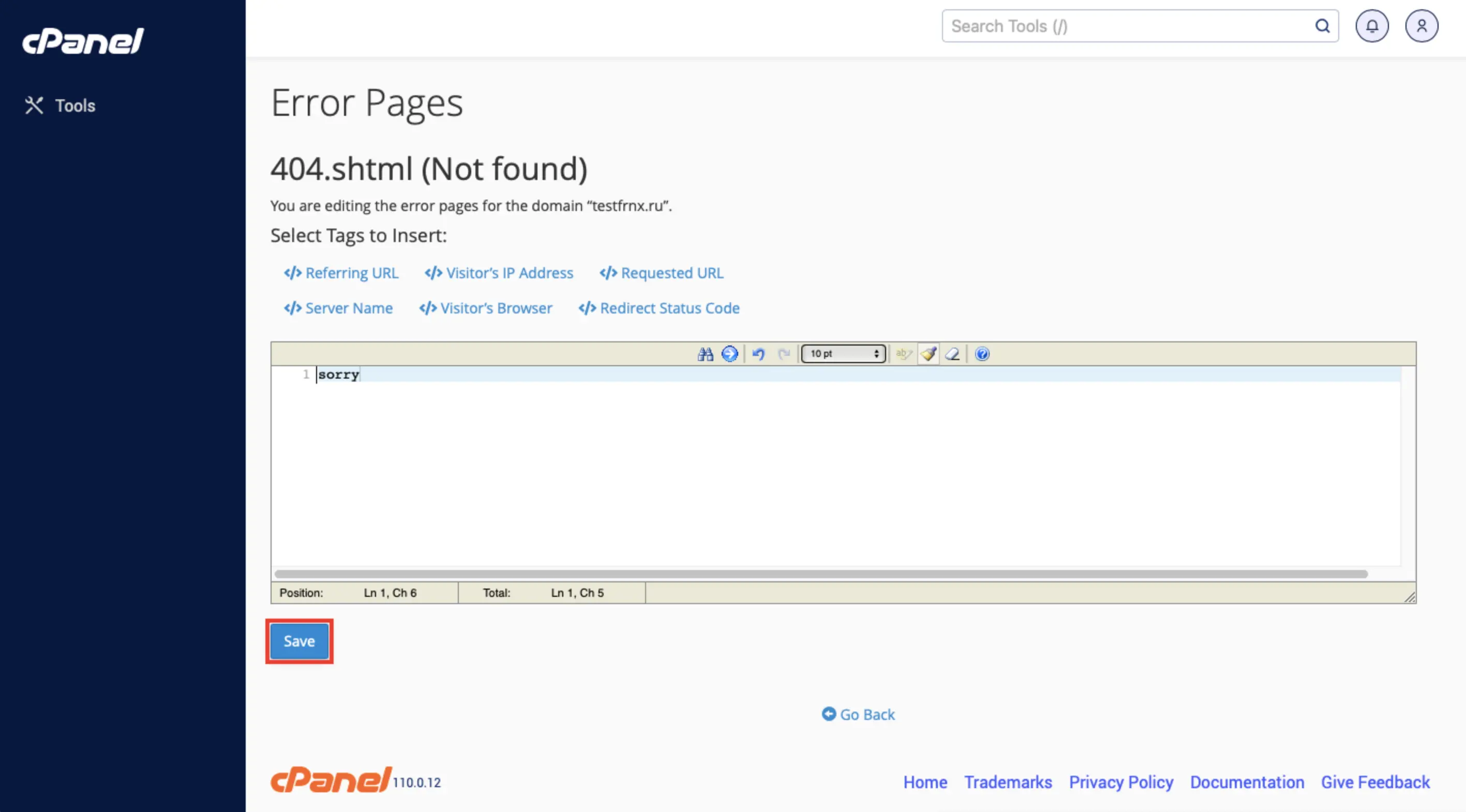Open the Trademarks footer link
This screenshot has width=1466, height=812.
1008,783
